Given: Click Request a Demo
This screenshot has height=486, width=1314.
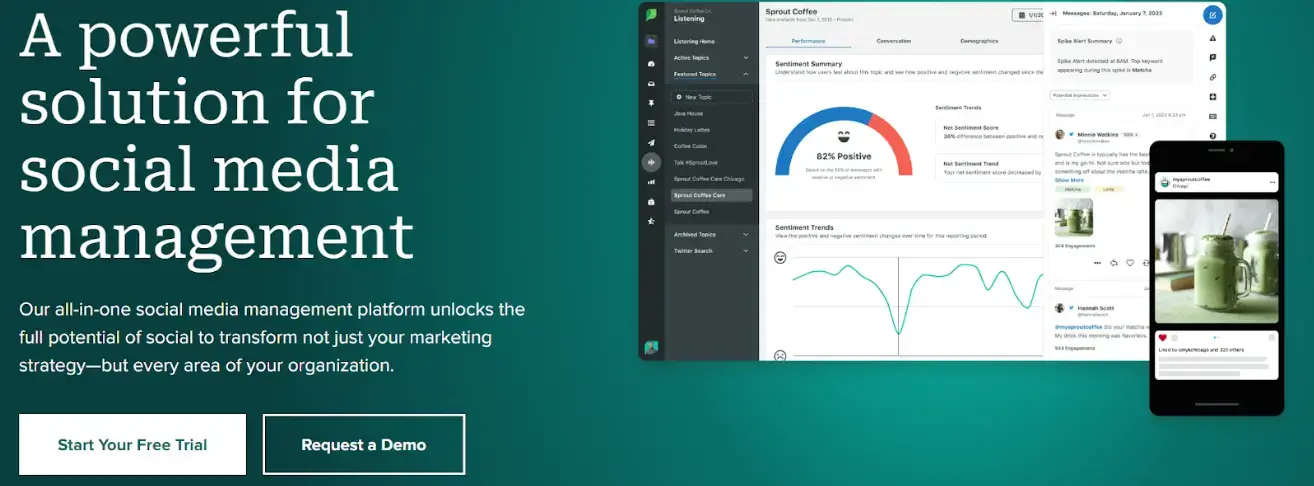Looking at the screenshot, I should point(364,445).
